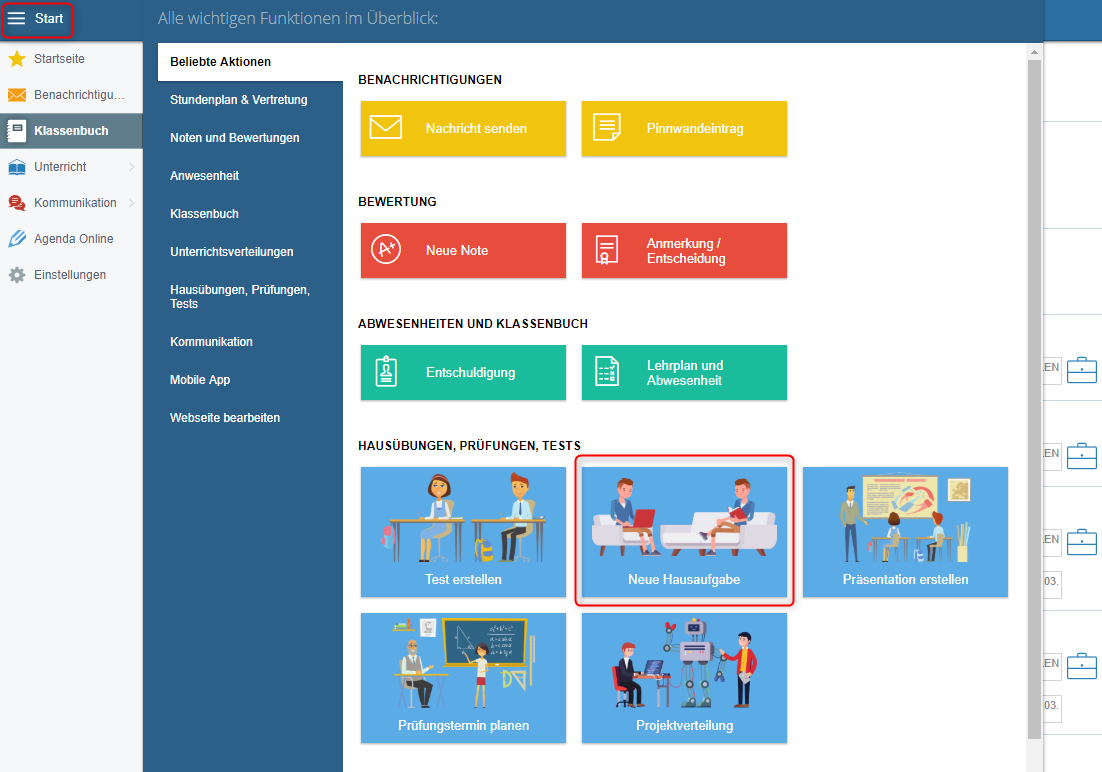Image resolution: width=1102 pixels, height=772 pixels.
Task: Open the Neue Hausaufgabe tile
Action: [684, 532]
